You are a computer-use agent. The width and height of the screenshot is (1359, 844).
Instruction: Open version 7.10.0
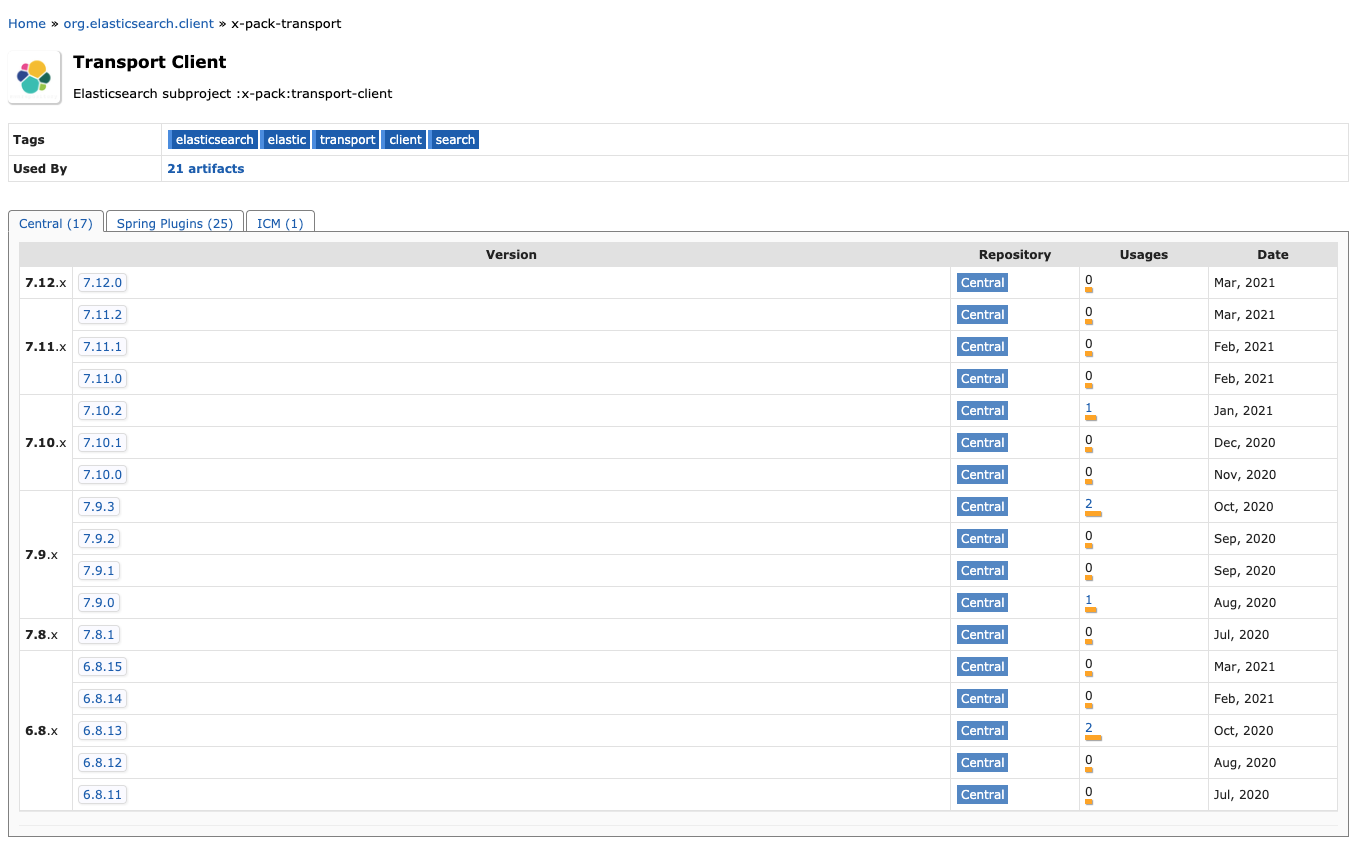coord(102,475)
